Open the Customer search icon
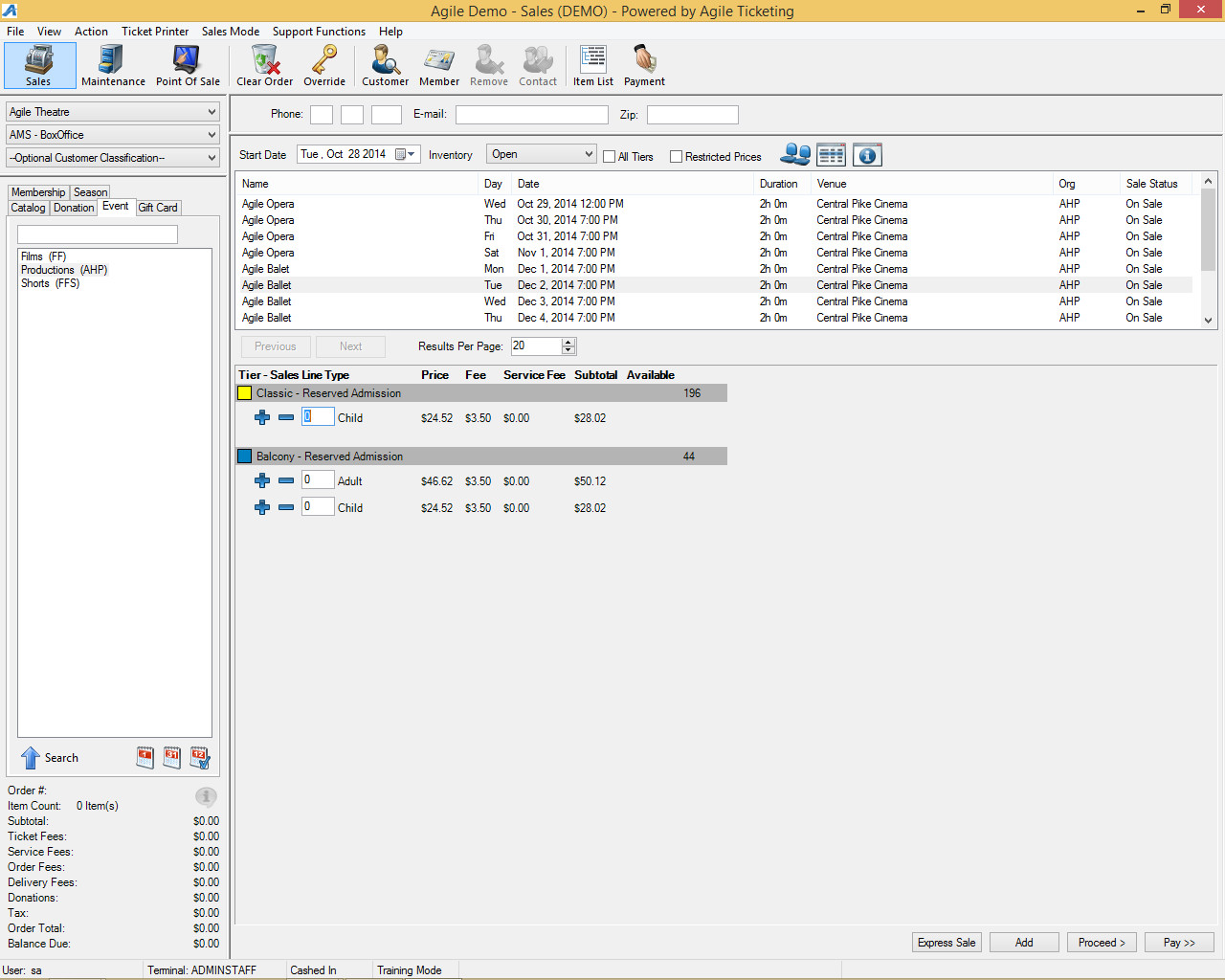Image resolution: width=1225 pixels, height=980 pixels. tap(386, 65)
